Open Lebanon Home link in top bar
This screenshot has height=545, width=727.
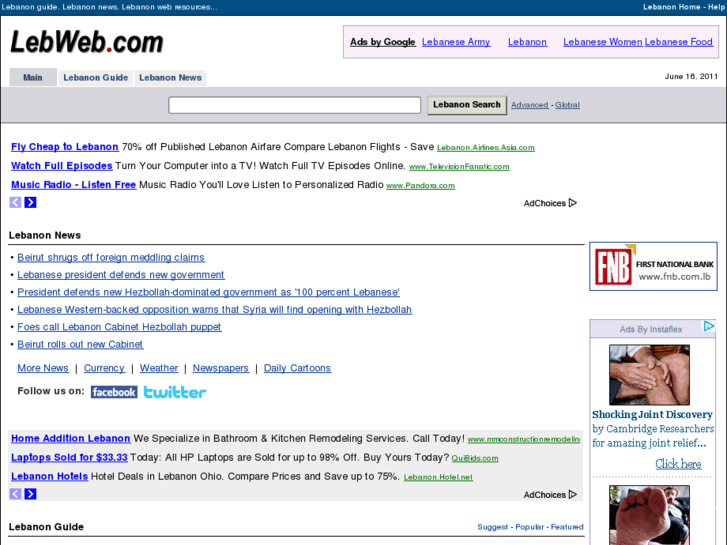click(x=671, y=7)
